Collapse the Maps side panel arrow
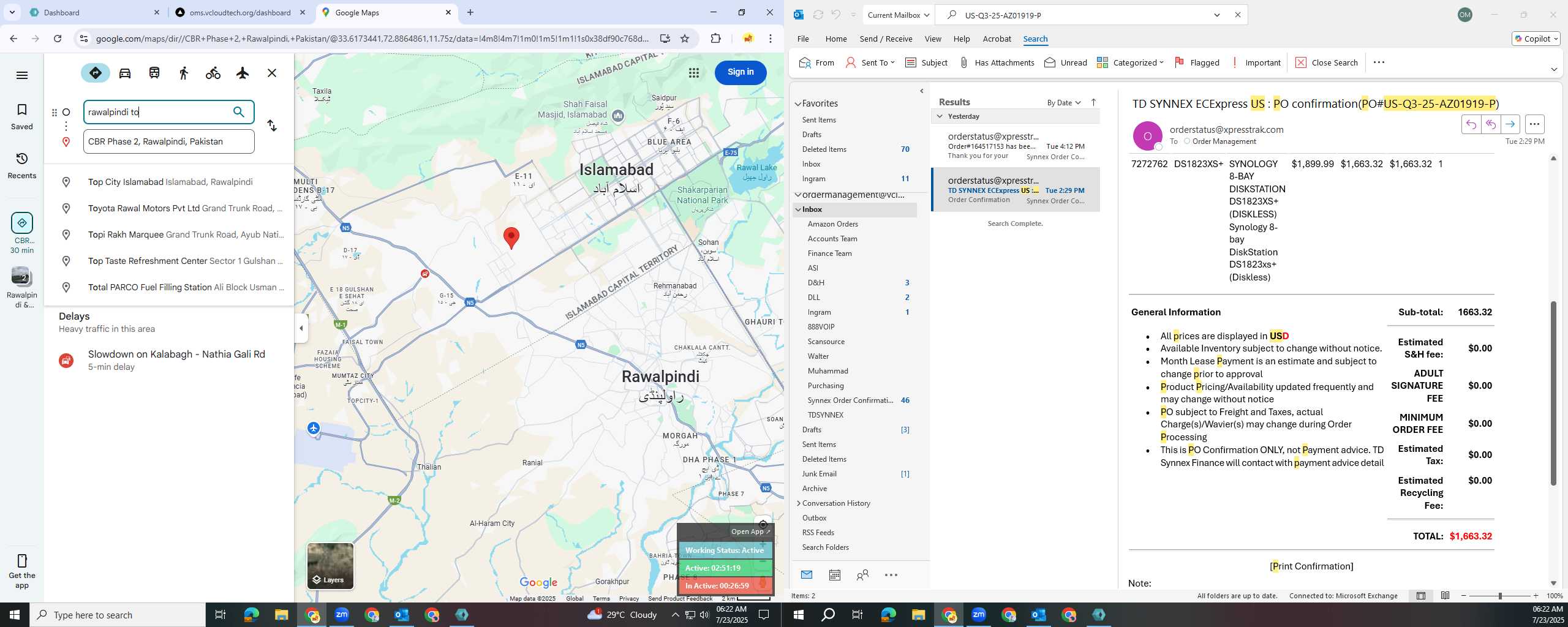This screenshot has height=627, width=1568. pyautogui.click(x=301, y=328)
